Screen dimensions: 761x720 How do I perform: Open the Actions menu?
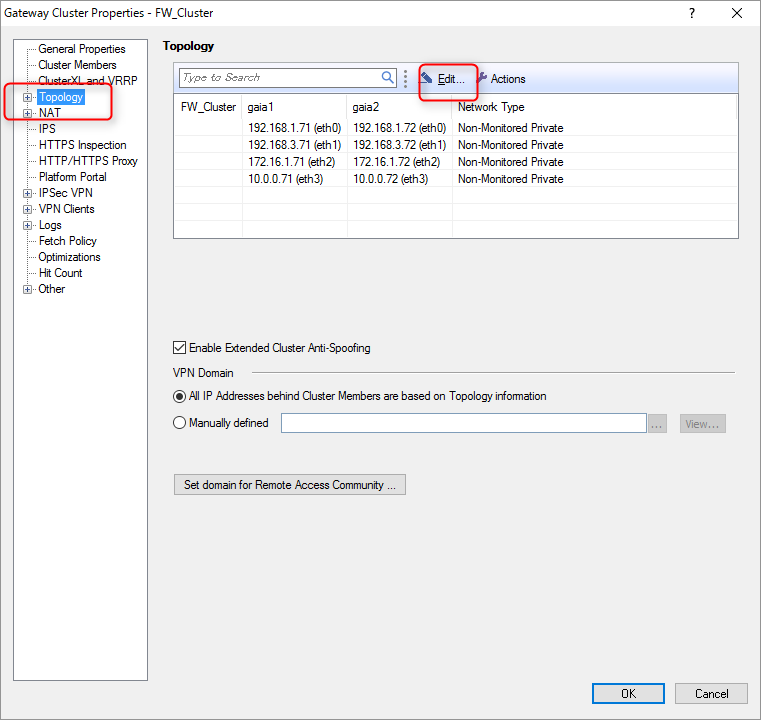tap(501, 79)
